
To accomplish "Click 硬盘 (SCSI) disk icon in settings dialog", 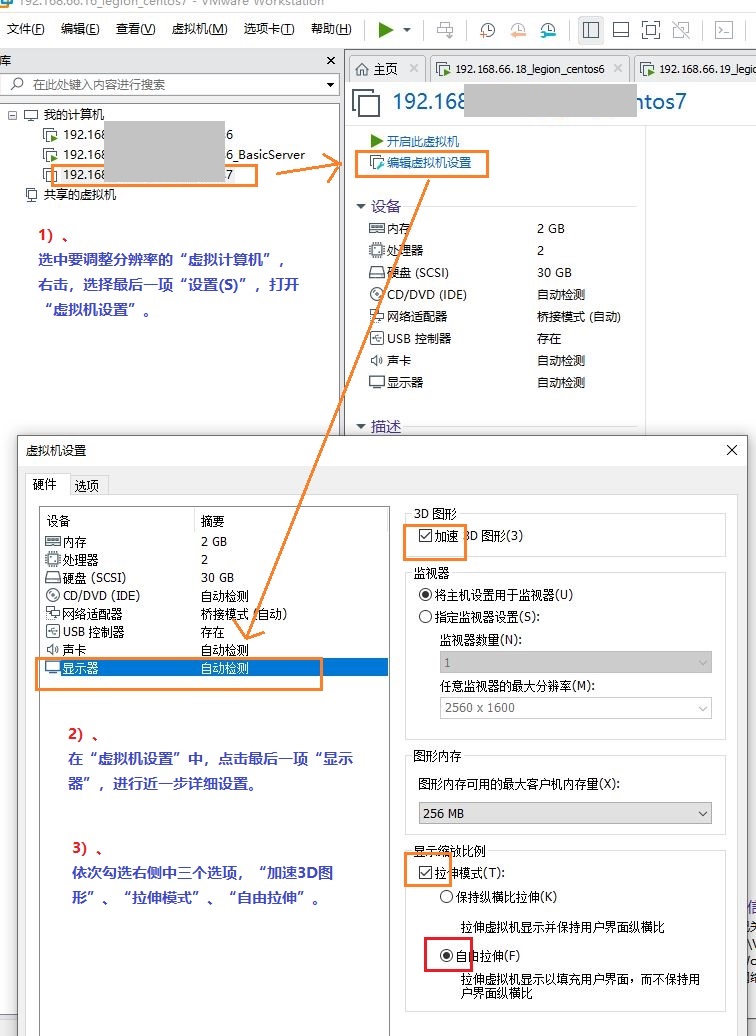I will pos(53,577).
